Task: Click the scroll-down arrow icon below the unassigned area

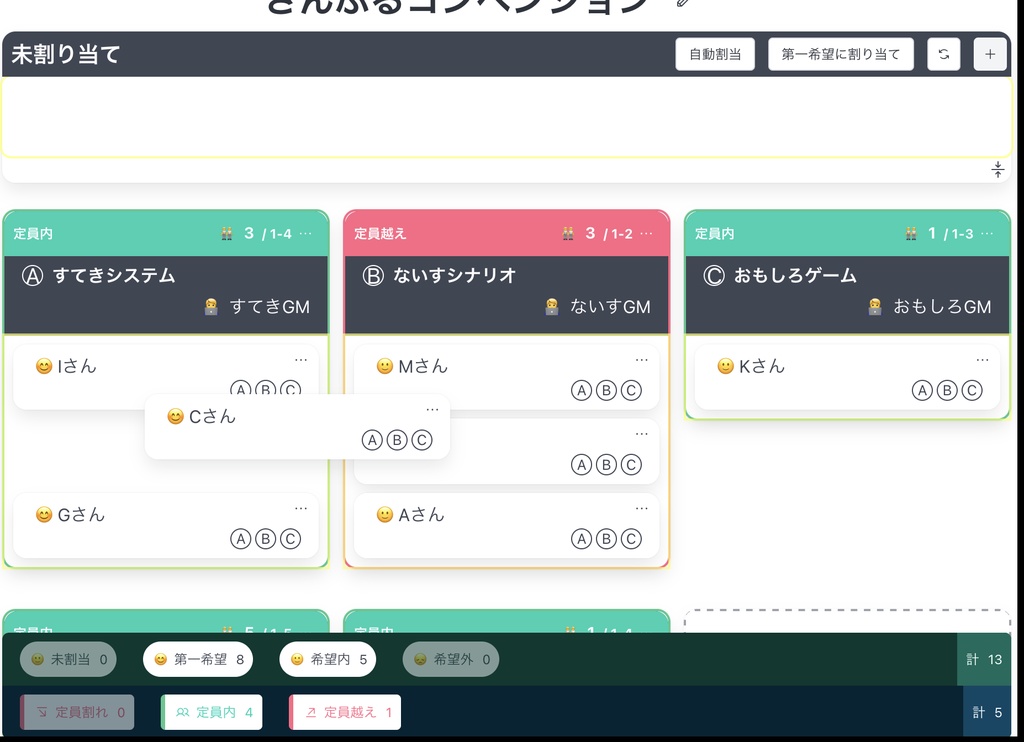Action: tap(997, 169)
